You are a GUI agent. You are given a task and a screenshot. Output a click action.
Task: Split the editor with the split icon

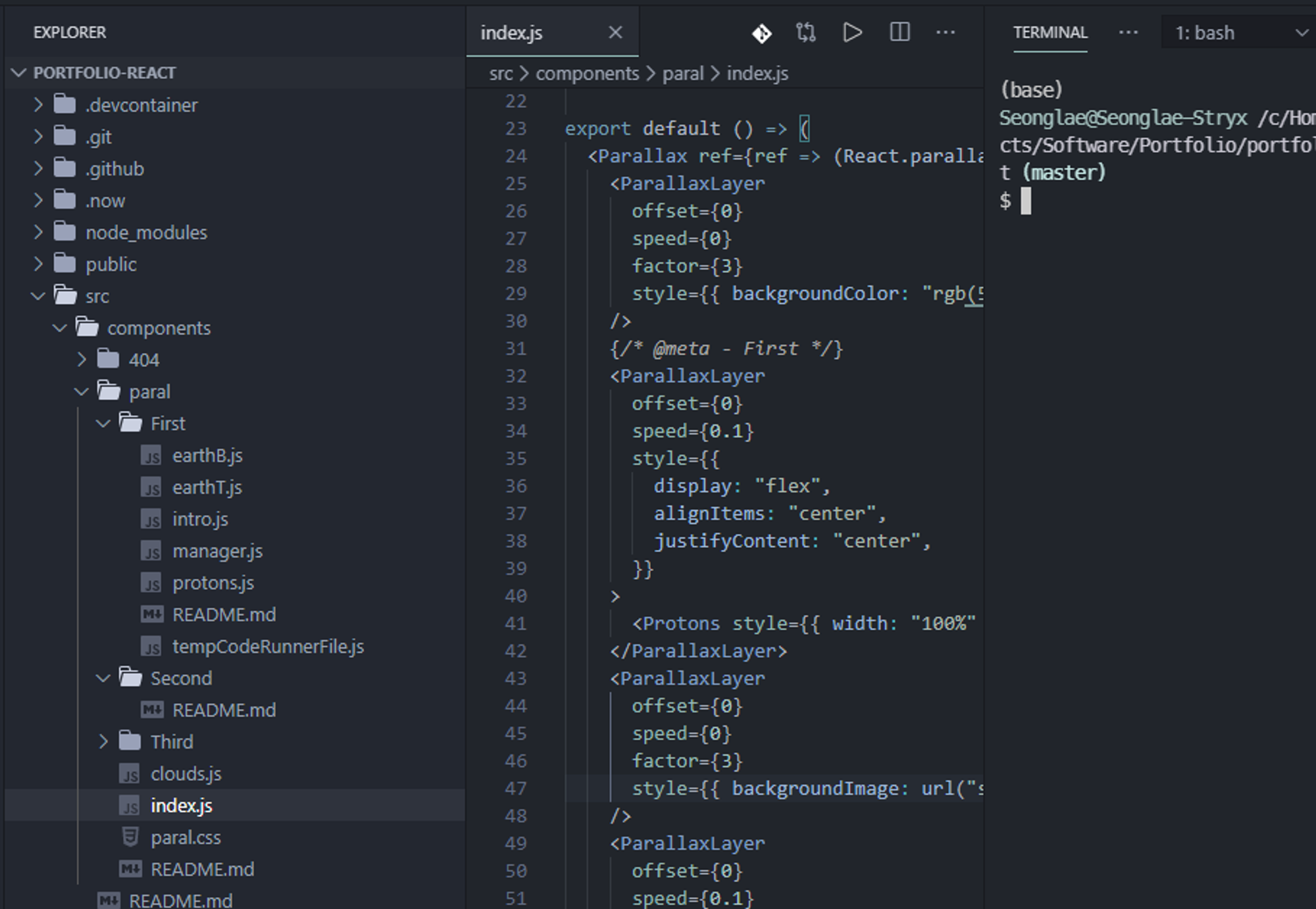[899, 32]
